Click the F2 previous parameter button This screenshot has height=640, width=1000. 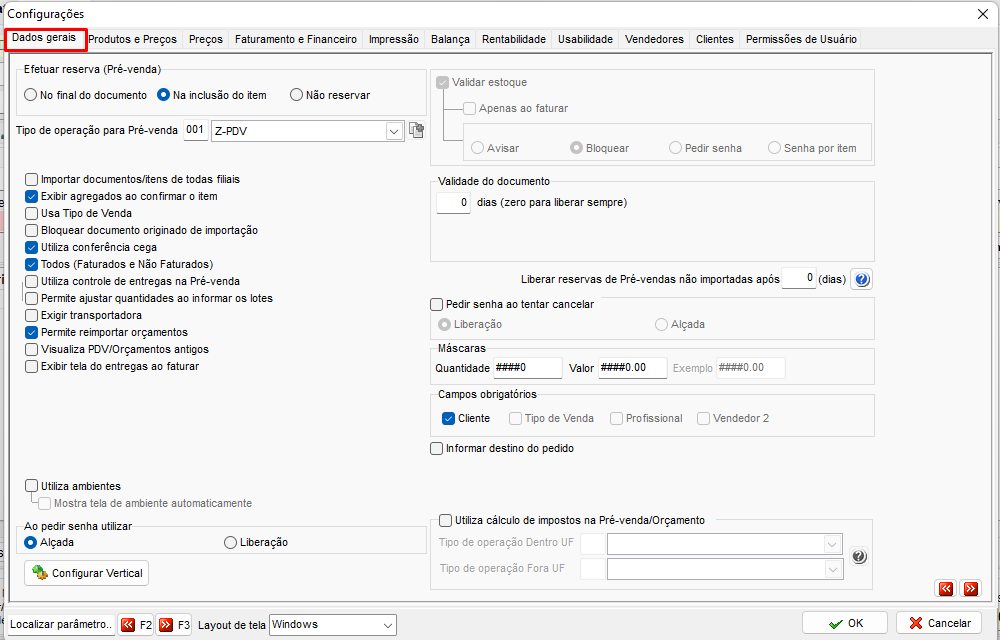point(136,625)
